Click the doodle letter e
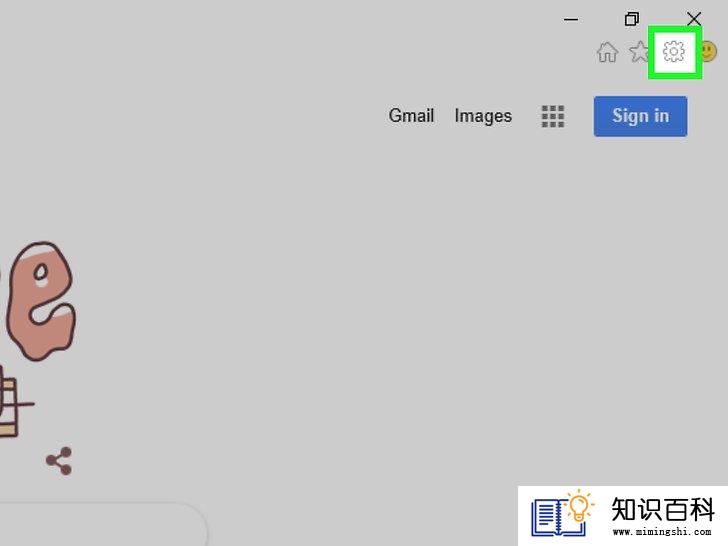This screenshot has height=546, width=728. tap(40, 301)
